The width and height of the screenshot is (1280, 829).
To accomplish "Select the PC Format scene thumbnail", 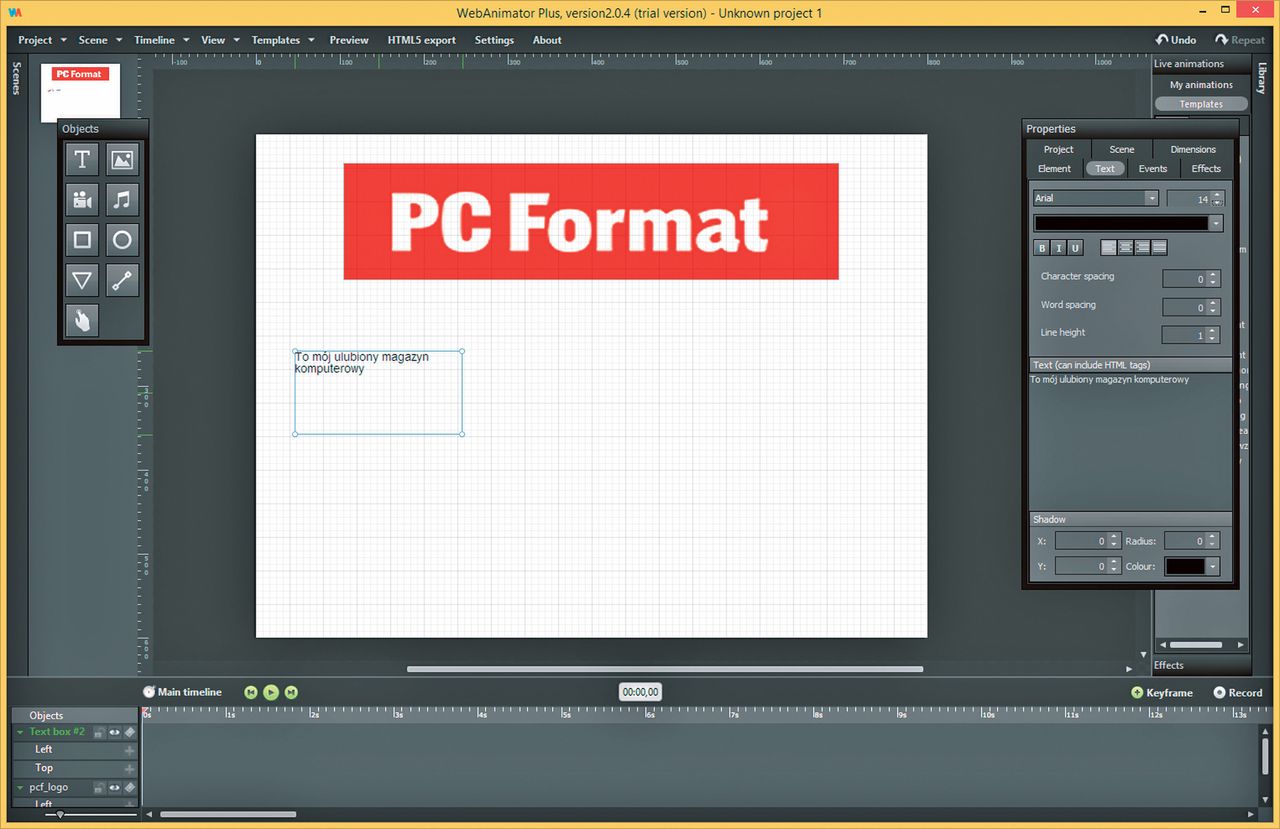I will pos(80,93).
